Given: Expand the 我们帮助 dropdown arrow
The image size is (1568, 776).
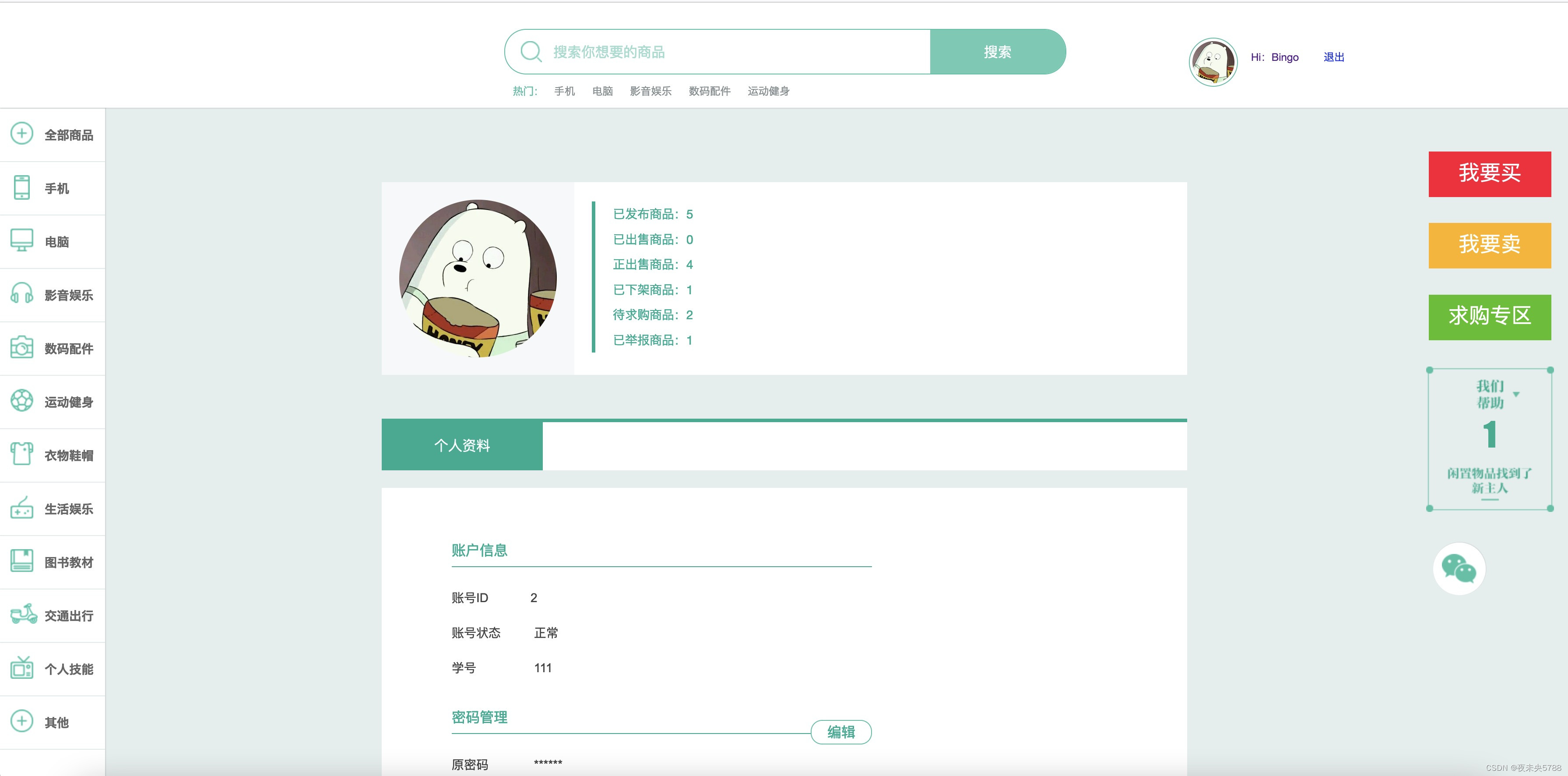Looking at the screenshot, I should pyautogui.click(x=1516, y=395).
